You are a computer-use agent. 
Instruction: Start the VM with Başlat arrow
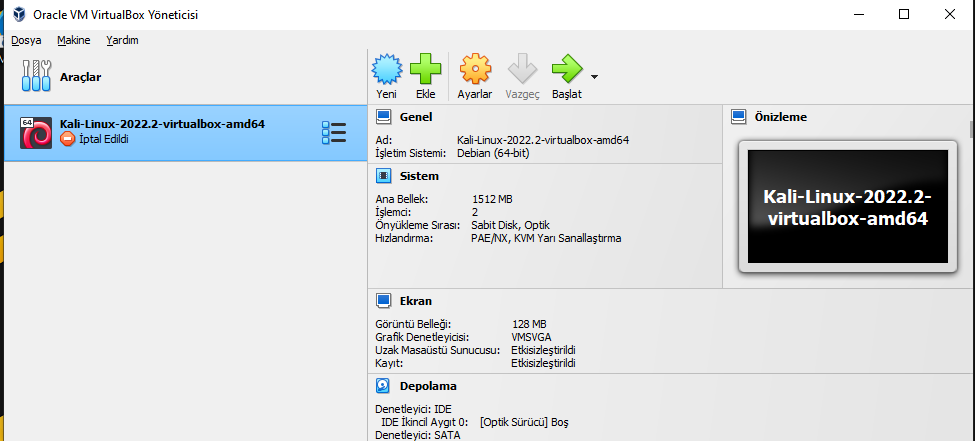pyautogui.click(x=566, y=69)
